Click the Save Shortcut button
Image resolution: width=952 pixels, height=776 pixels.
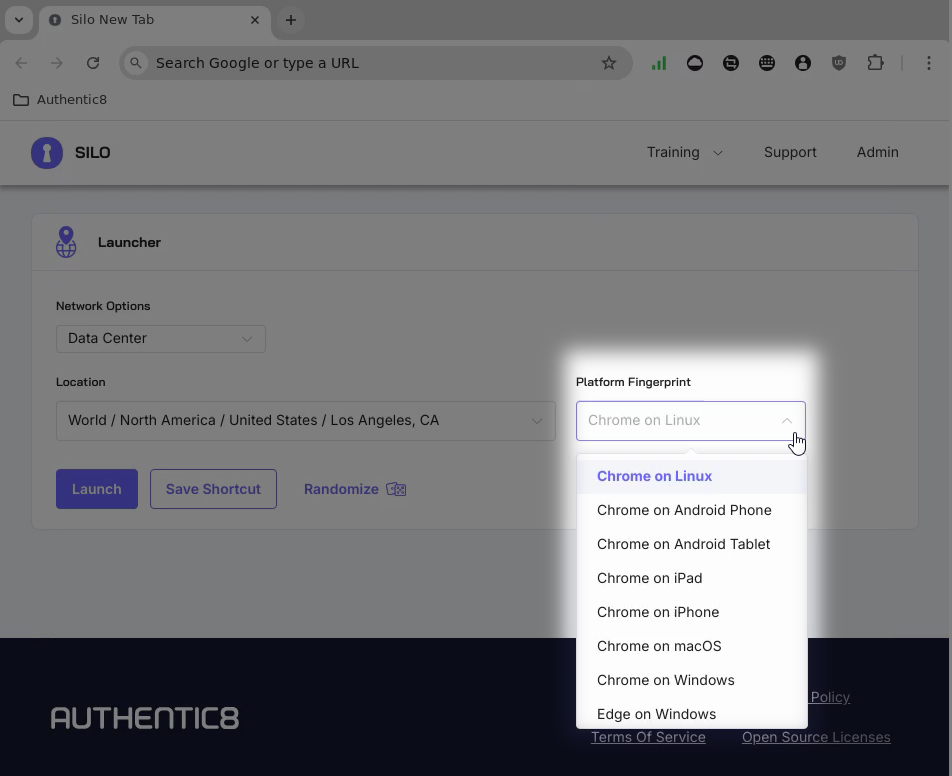click(x=213, y=489)
